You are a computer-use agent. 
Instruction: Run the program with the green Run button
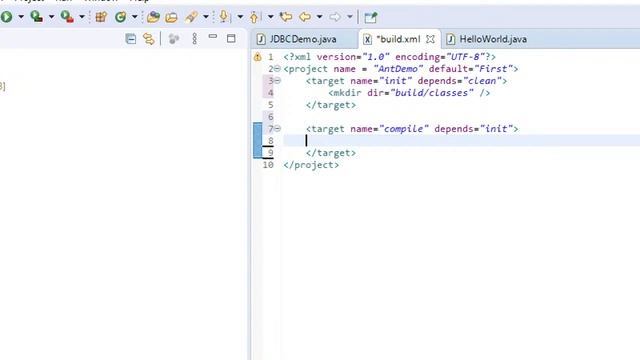(6, 17)
